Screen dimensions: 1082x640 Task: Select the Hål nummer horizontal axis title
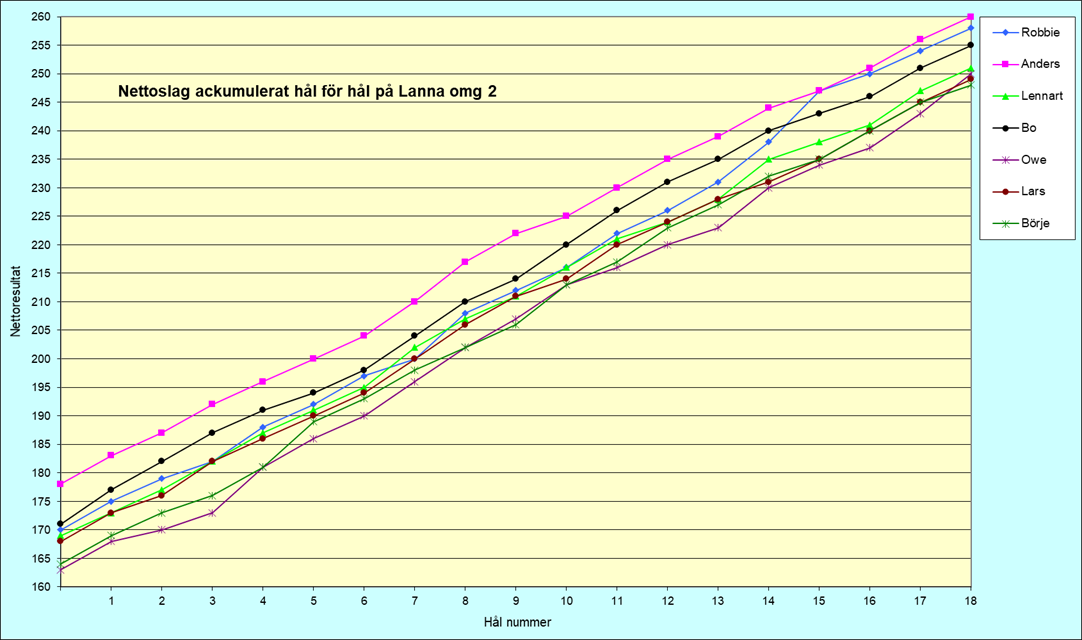coord(516,622)
